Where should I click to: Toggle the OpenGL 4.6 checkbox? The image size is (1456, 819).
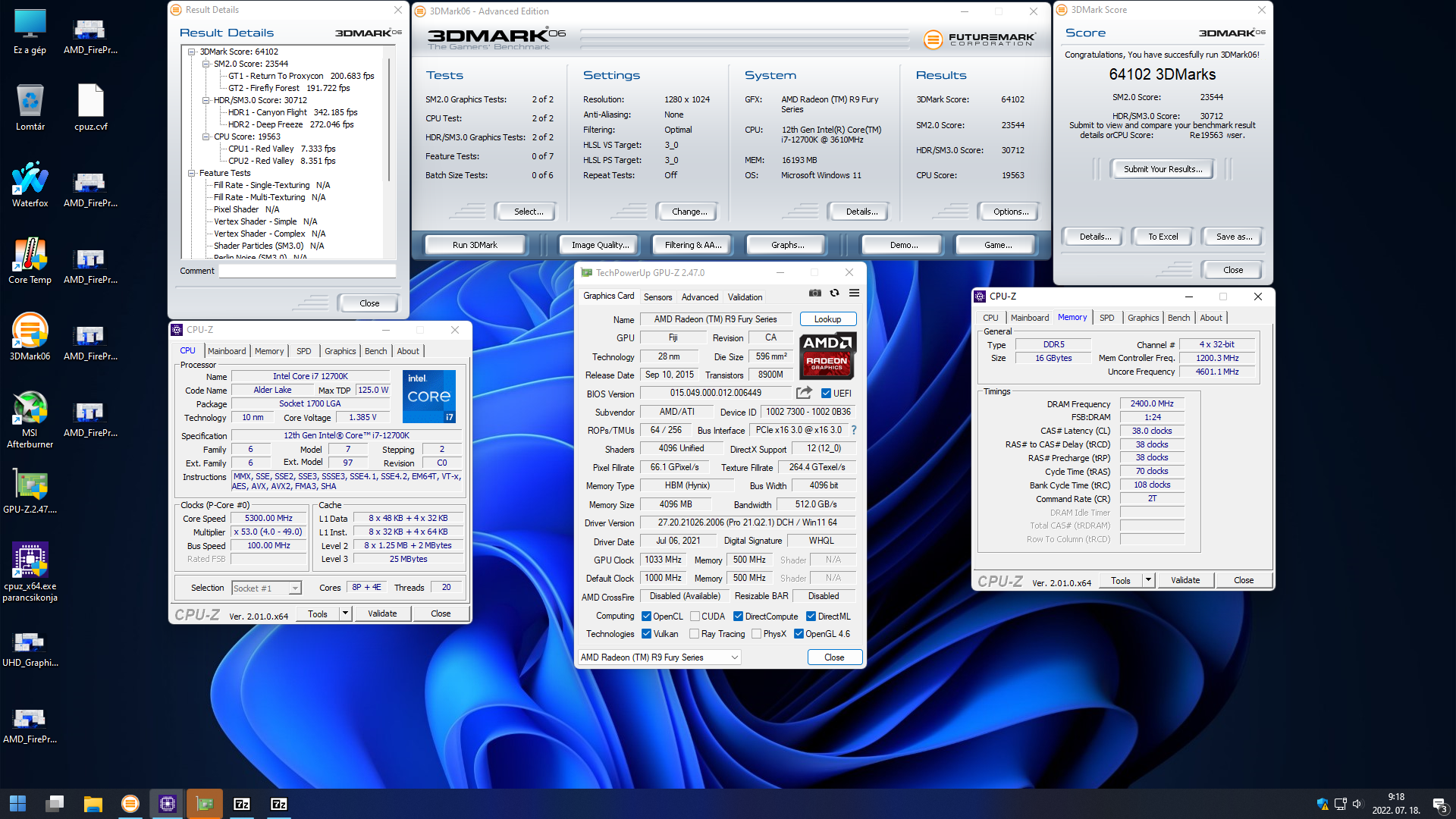pyautogui.click(x=799, y=634)
